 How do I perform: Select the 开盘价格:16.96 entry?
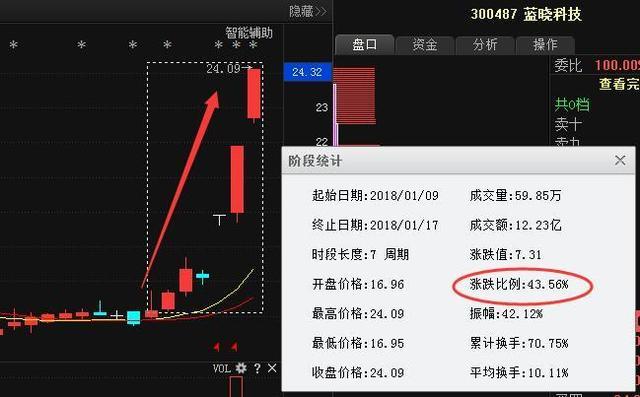(x=358, y=284)
